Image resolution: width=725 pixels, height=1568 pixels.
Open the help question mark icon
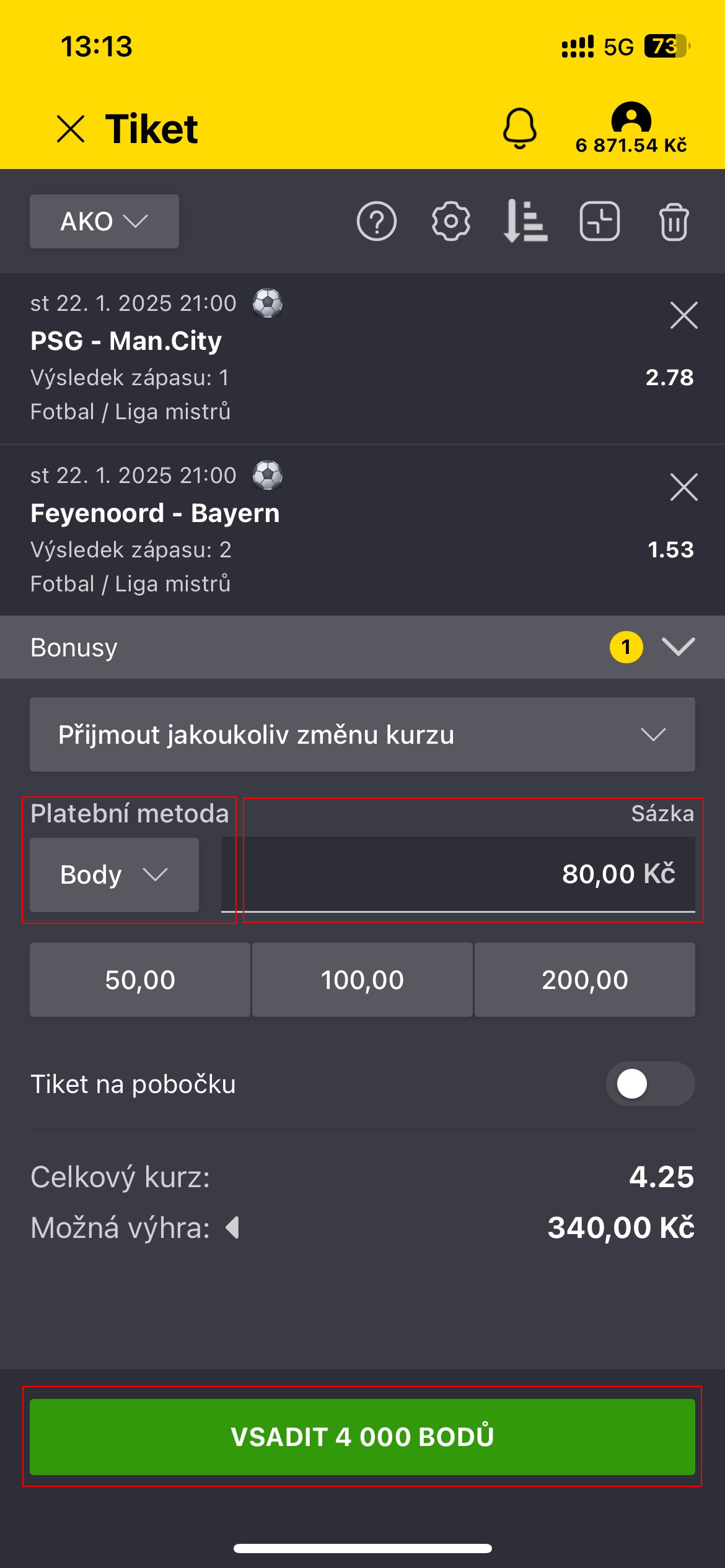[x=377, y=221]
